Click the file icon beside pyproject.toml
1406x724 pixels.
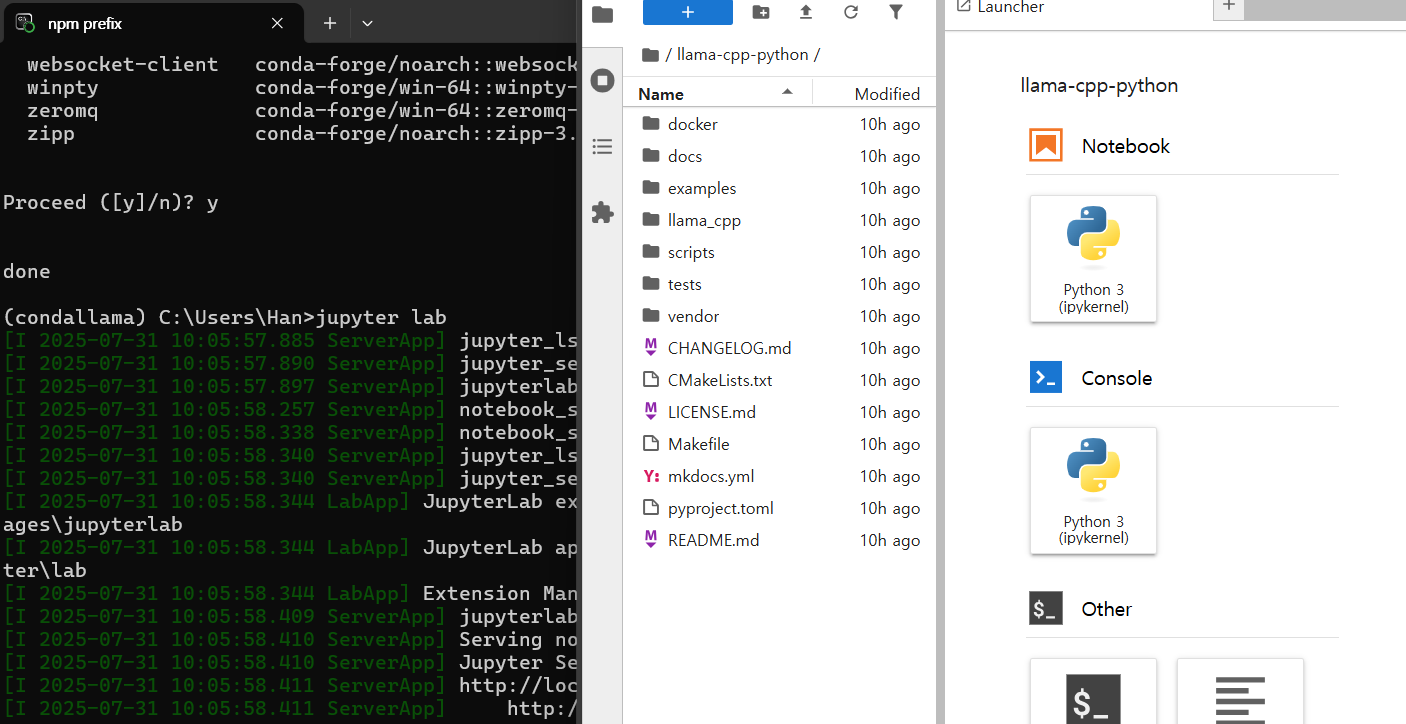(651, 508)
